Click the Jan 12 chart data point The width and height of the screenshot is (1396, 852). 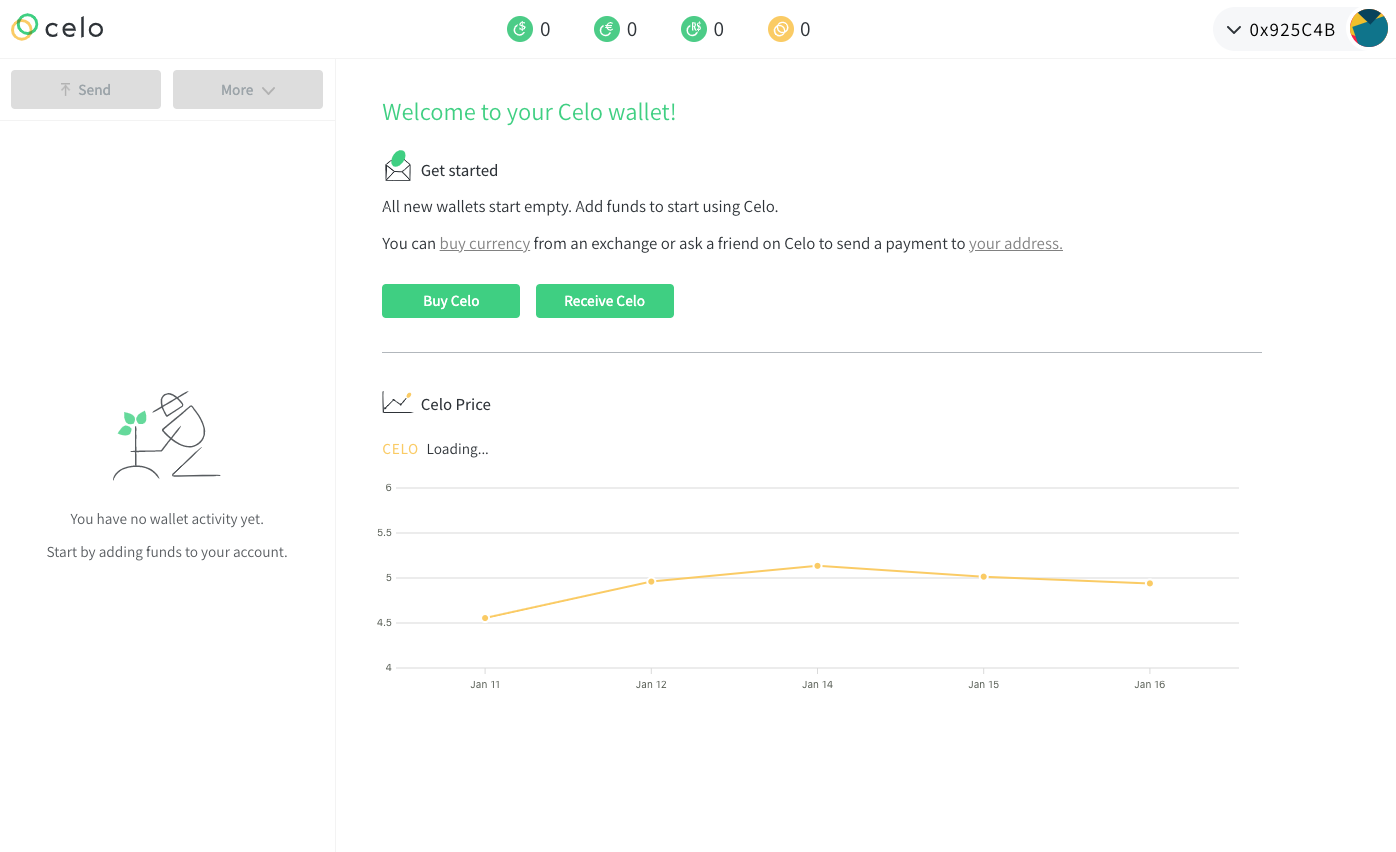(651, 581)
